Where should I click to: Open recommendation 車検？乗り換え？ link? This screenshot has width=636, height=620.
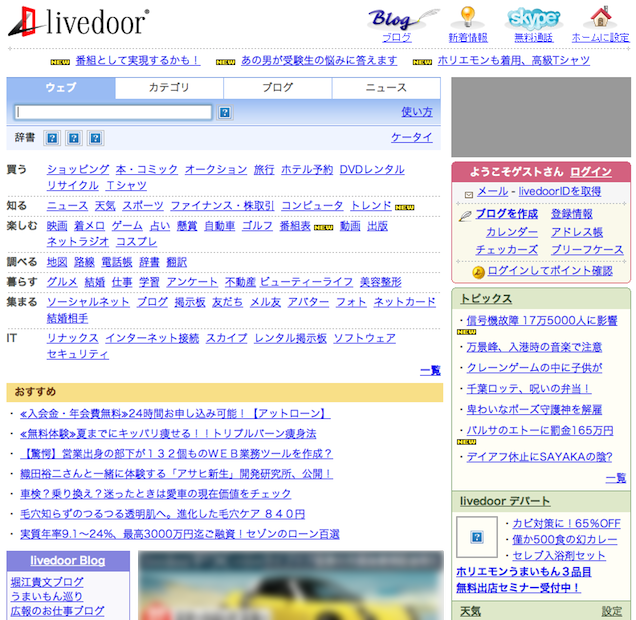point(156,493)
